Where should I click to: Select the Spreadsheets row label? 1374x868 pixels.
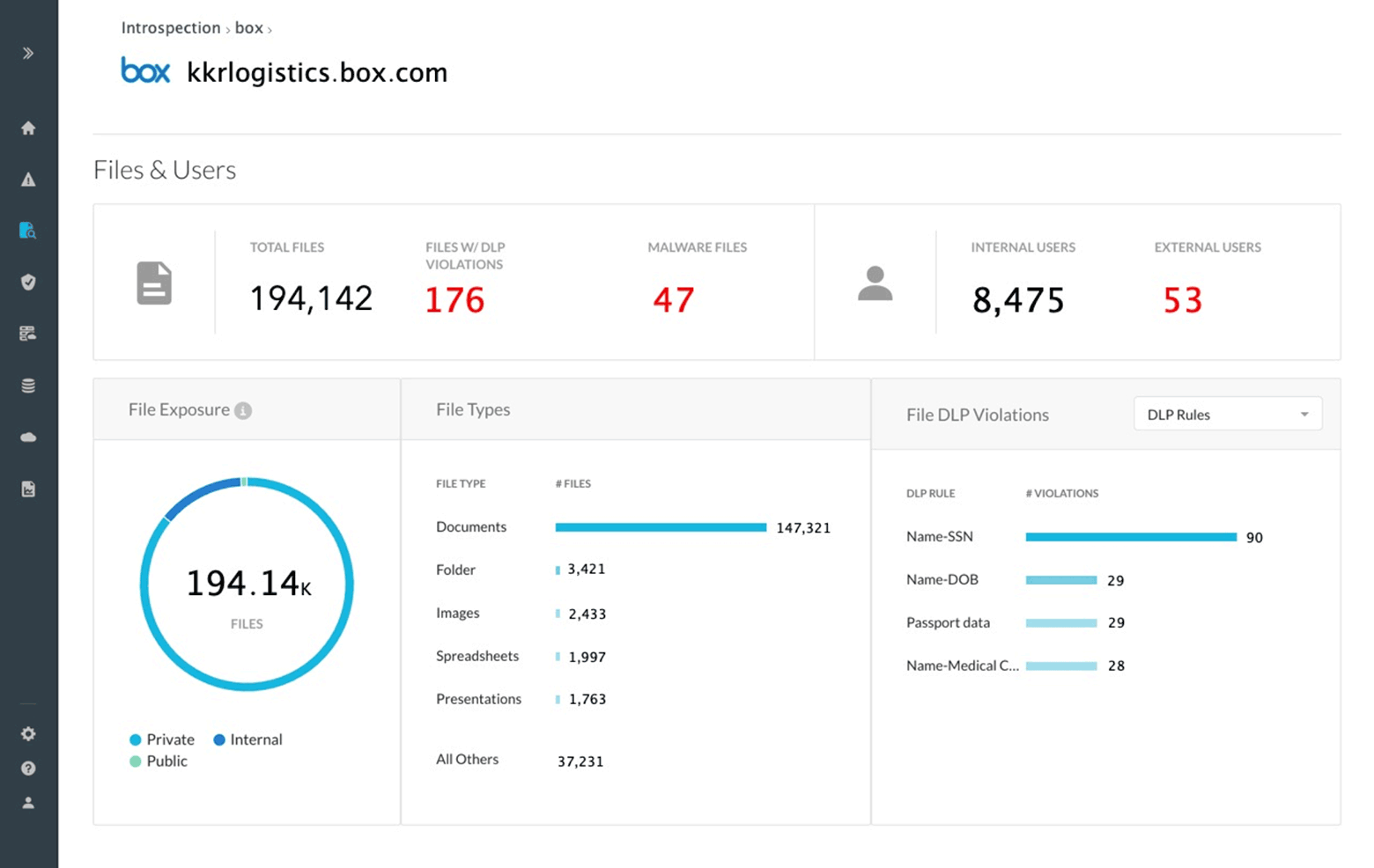477,656
